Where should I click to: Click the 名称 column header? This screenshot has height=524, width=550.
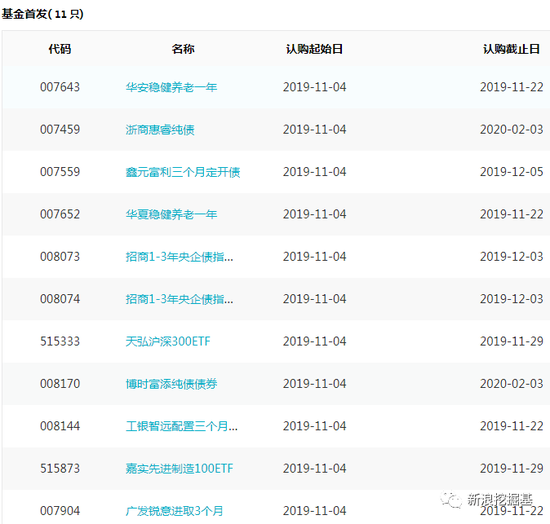click(x=183, y=49)
